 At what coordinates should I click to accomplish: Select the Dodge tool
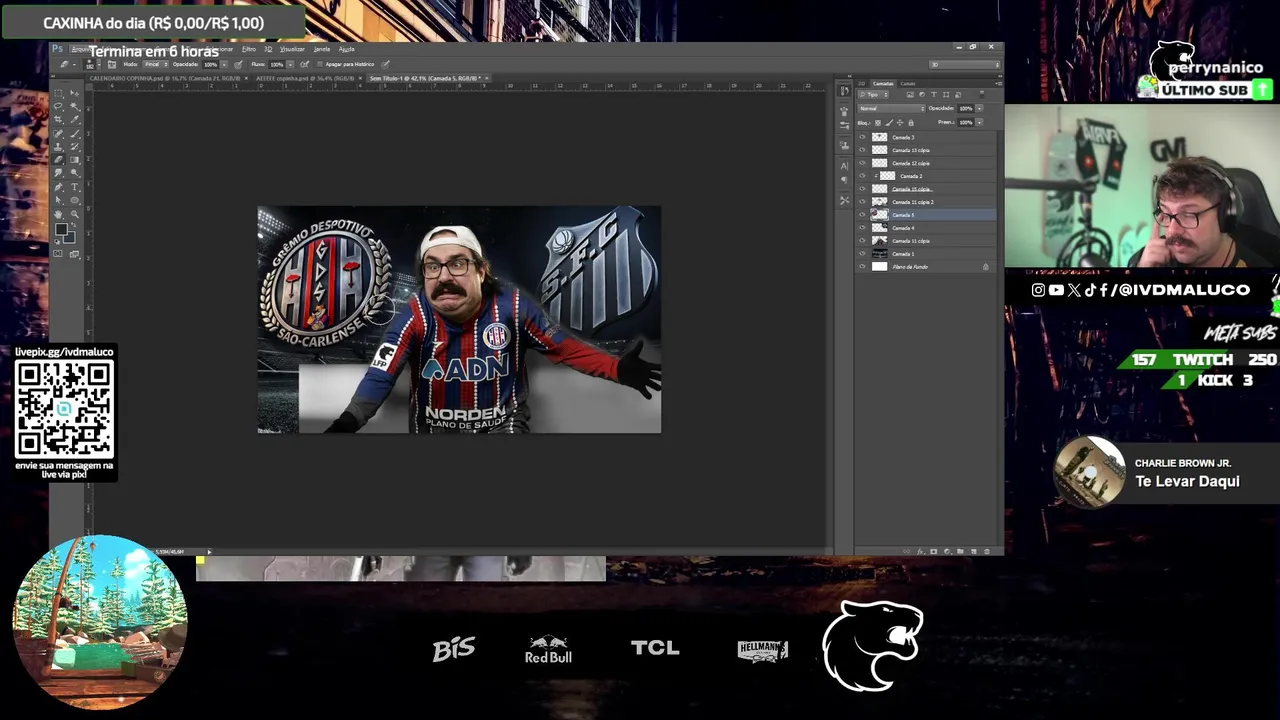74,172
